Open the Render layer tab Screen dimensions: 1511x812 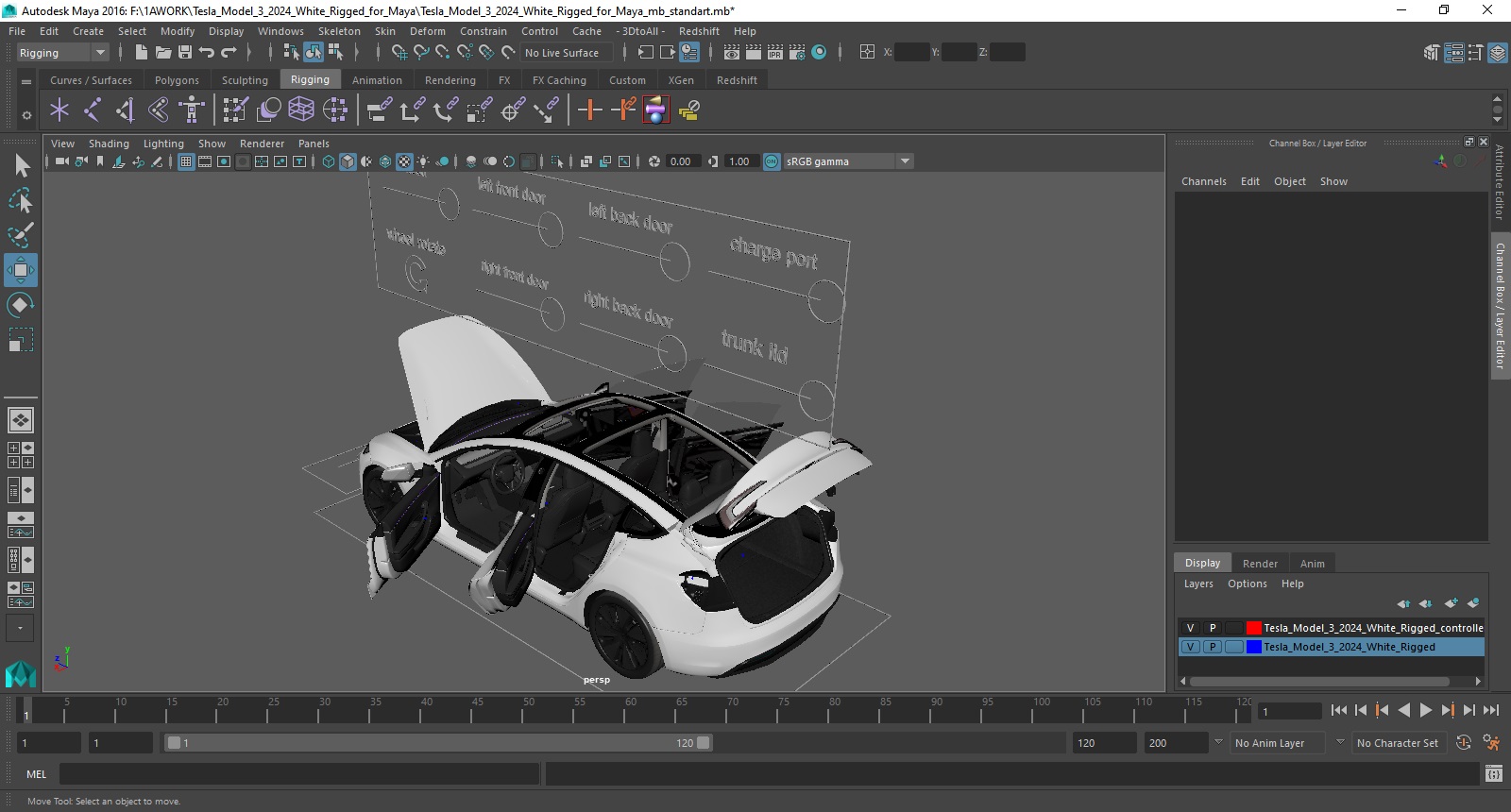pos(1260,564)
